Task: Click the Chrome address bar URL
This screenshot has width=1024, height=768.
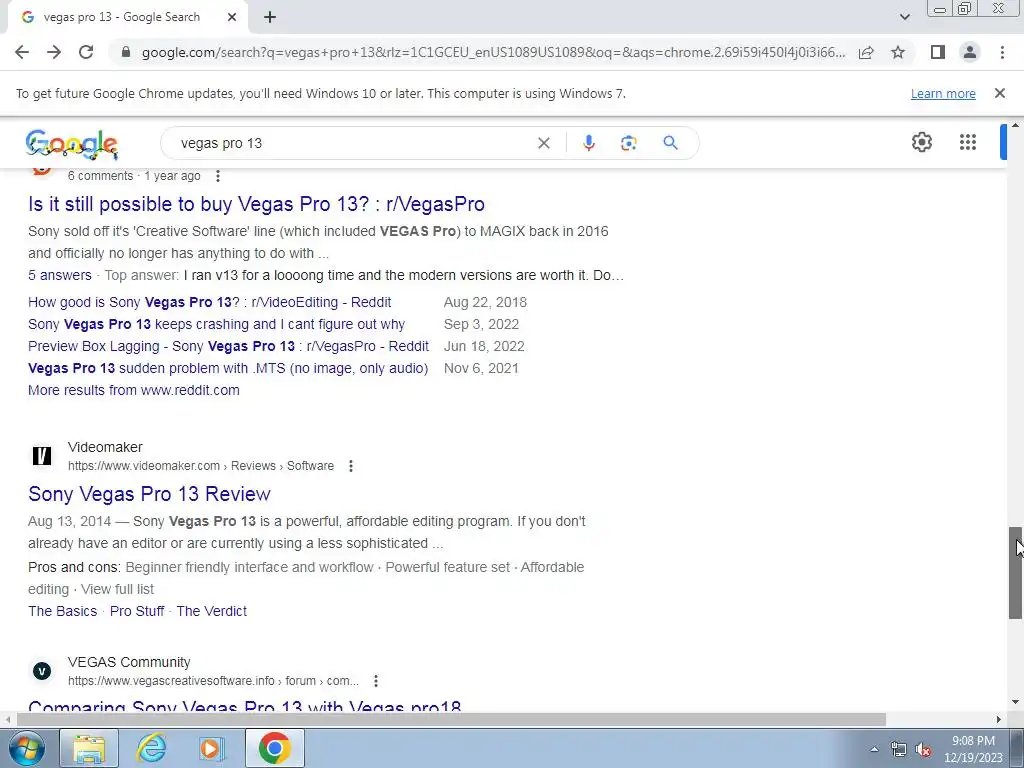Action: tap(493, 52)
